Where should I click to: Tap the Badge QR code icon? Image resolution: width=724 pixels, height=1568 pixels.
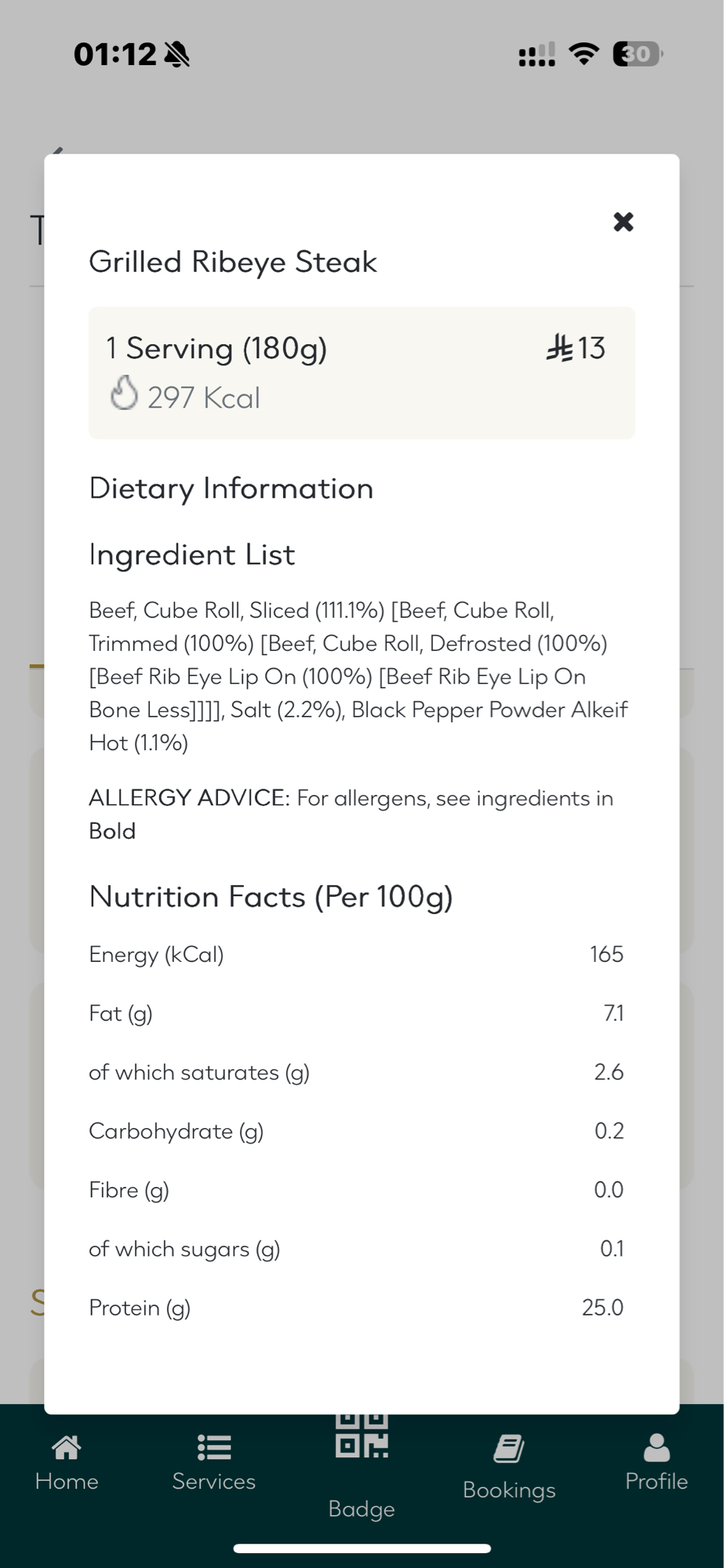pyautogui.click(x=362, y=1436)
